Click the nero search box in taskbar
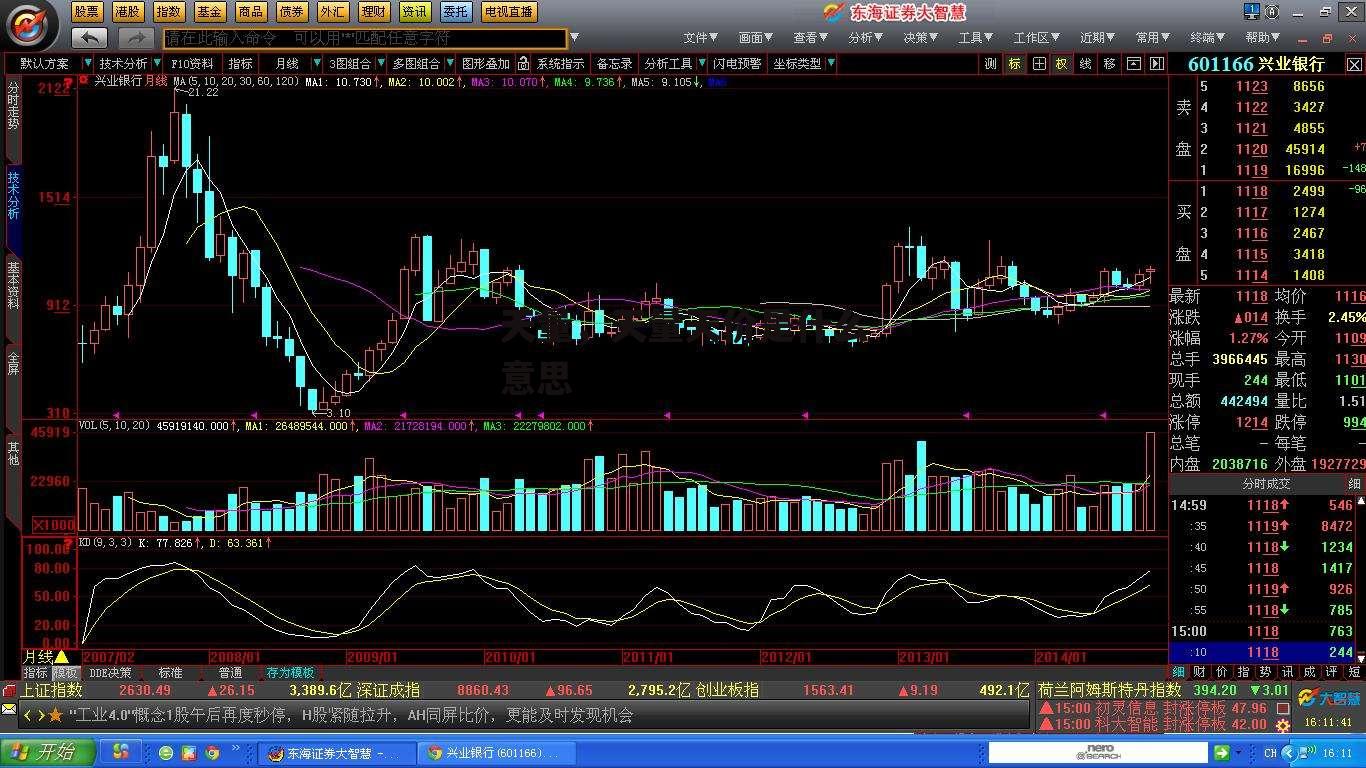The image size is (1366, 768). [1100, 752]
